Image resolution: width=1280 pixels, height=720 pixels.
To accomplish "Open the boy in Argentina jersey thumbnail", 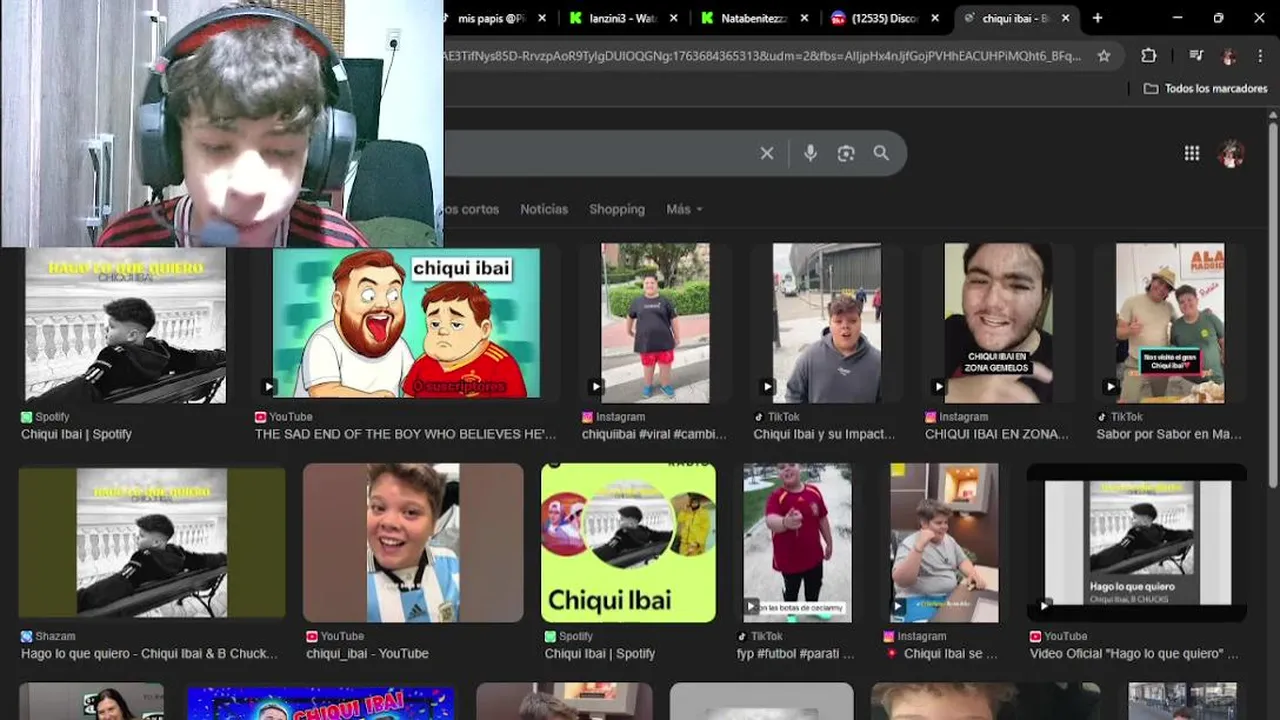I will tap(413, 543).
